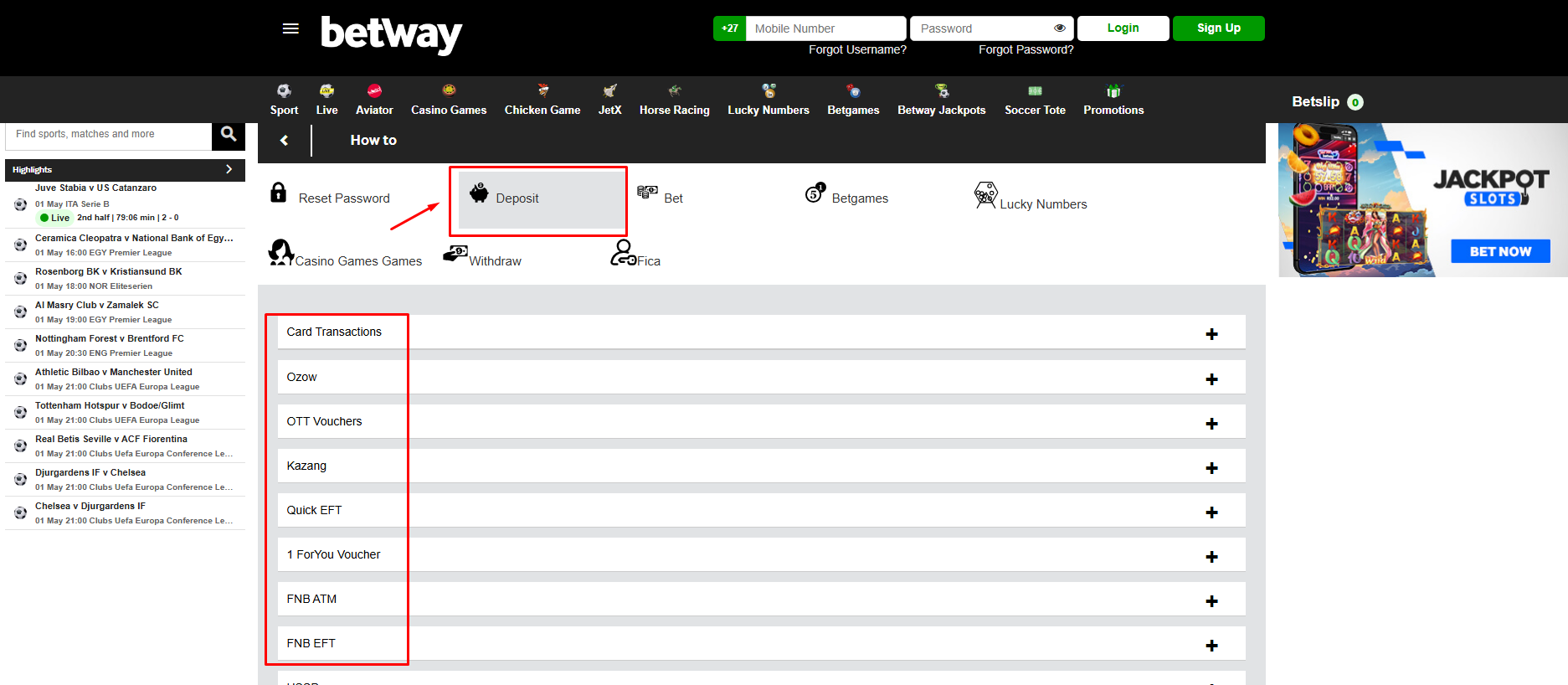Open the hamburger menu icon
This screenshot has width=1568, height=685.
[x=290, y=28]
